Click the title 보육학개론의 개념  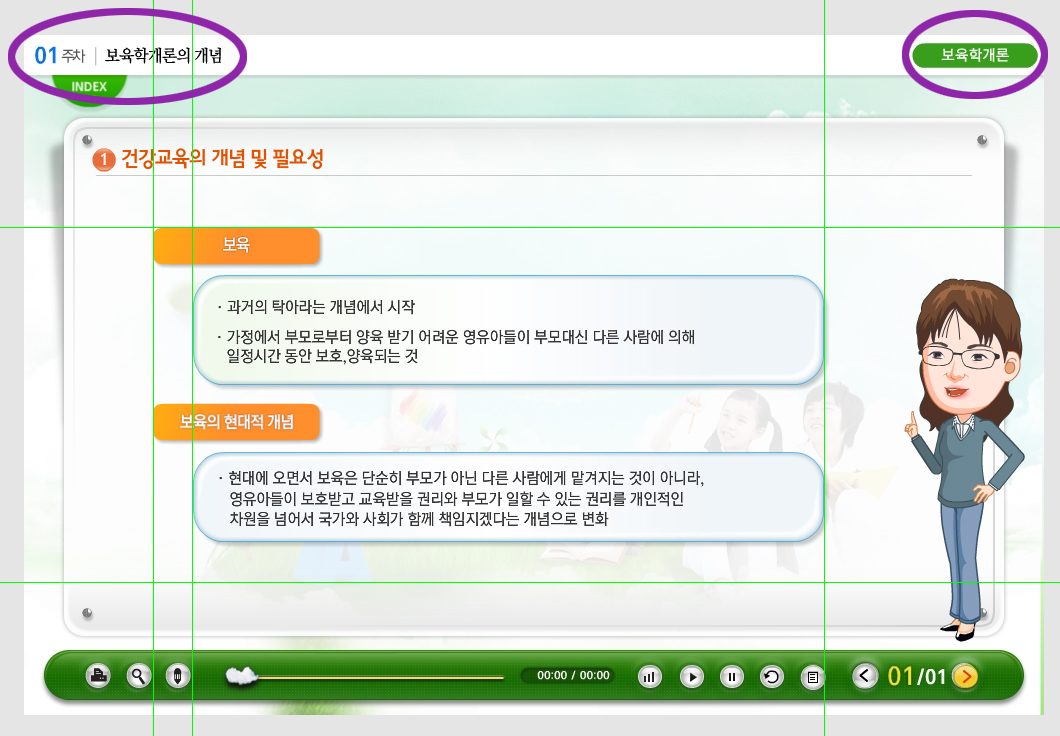[x=164, y=55]
